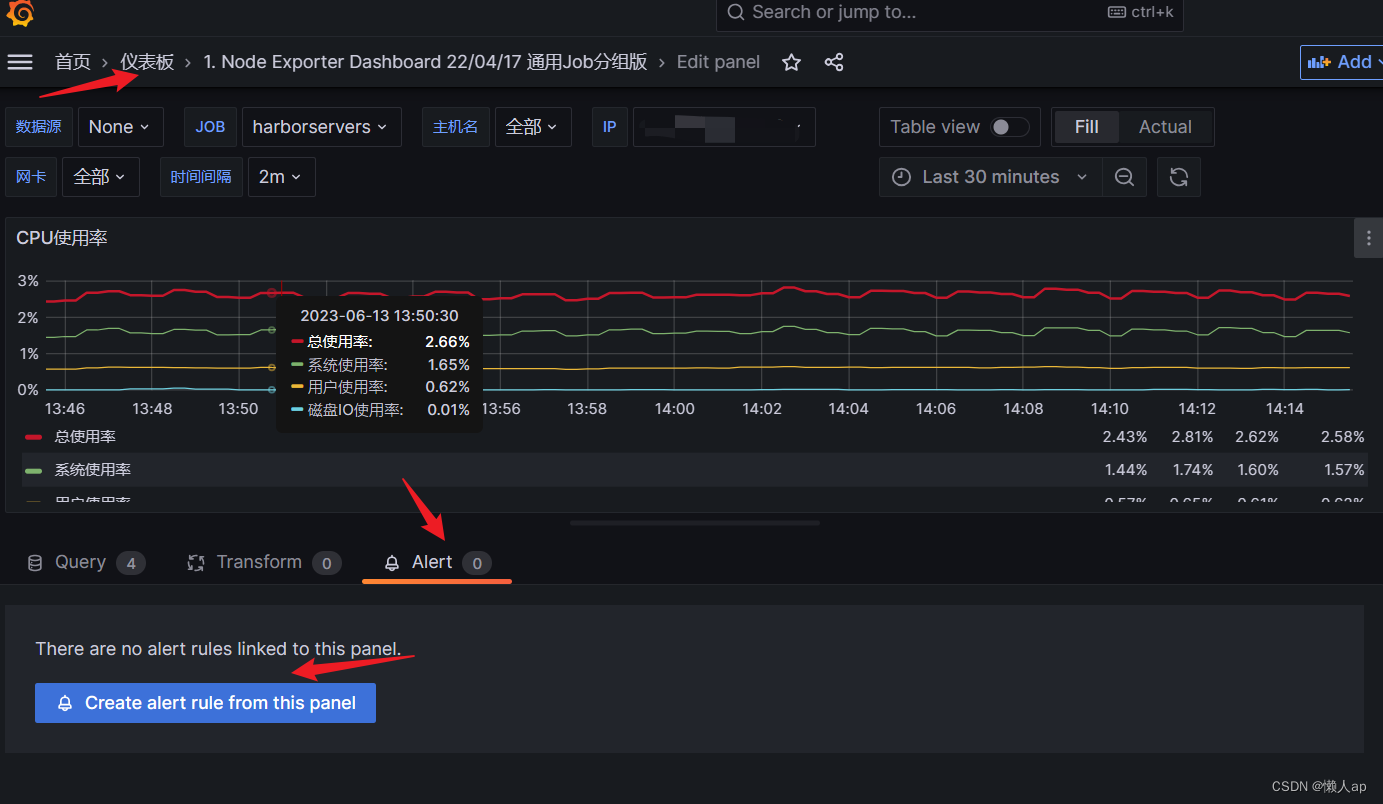Click the search magnifier icon
The height and width of the screenshot is (804, 1383).
tap(736, 12)
